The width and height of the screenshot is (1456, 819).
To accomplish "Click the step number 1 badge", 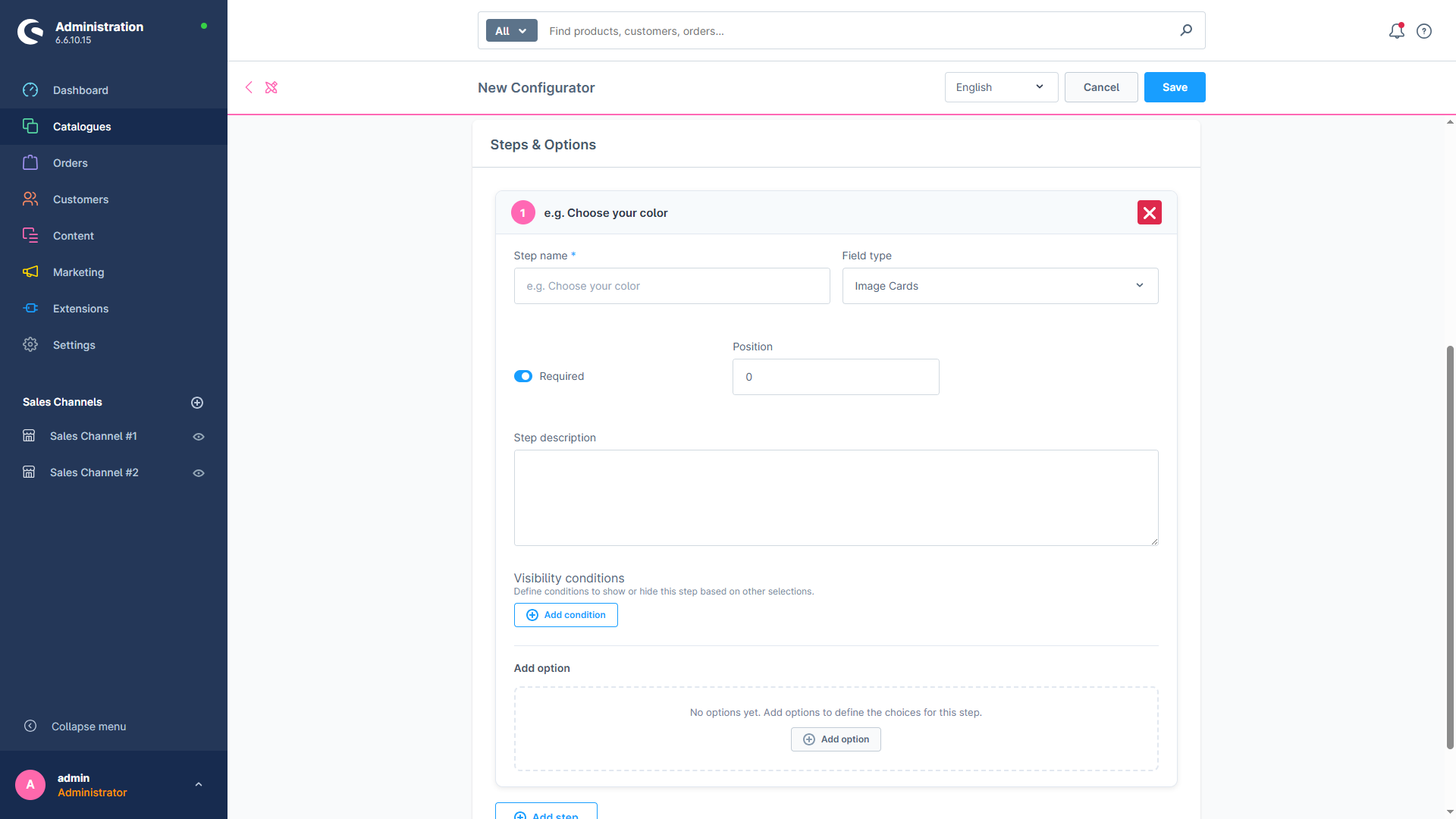I will tap(523, 213).
